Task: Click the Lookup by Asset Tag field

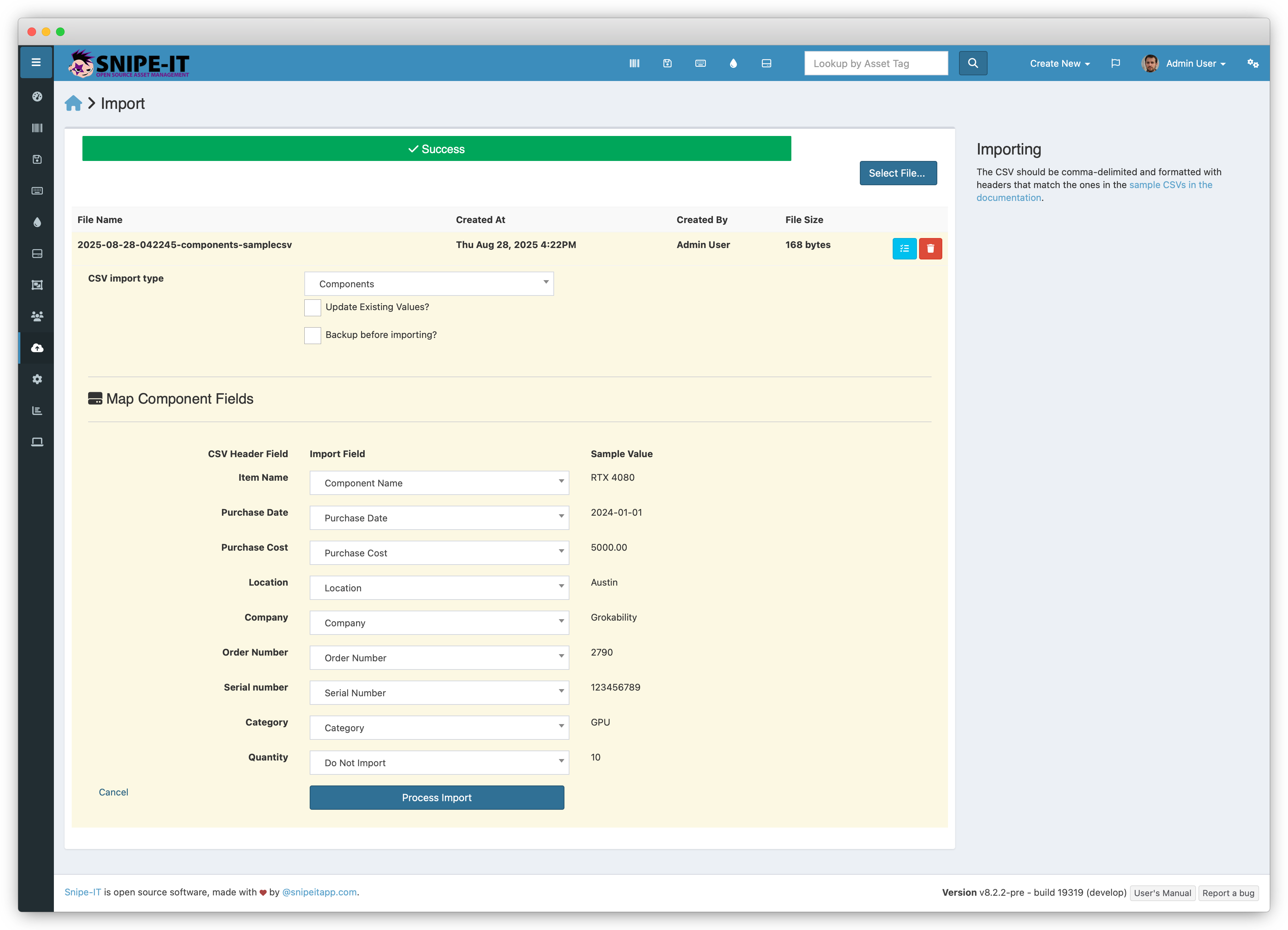Action: point(876,63)
